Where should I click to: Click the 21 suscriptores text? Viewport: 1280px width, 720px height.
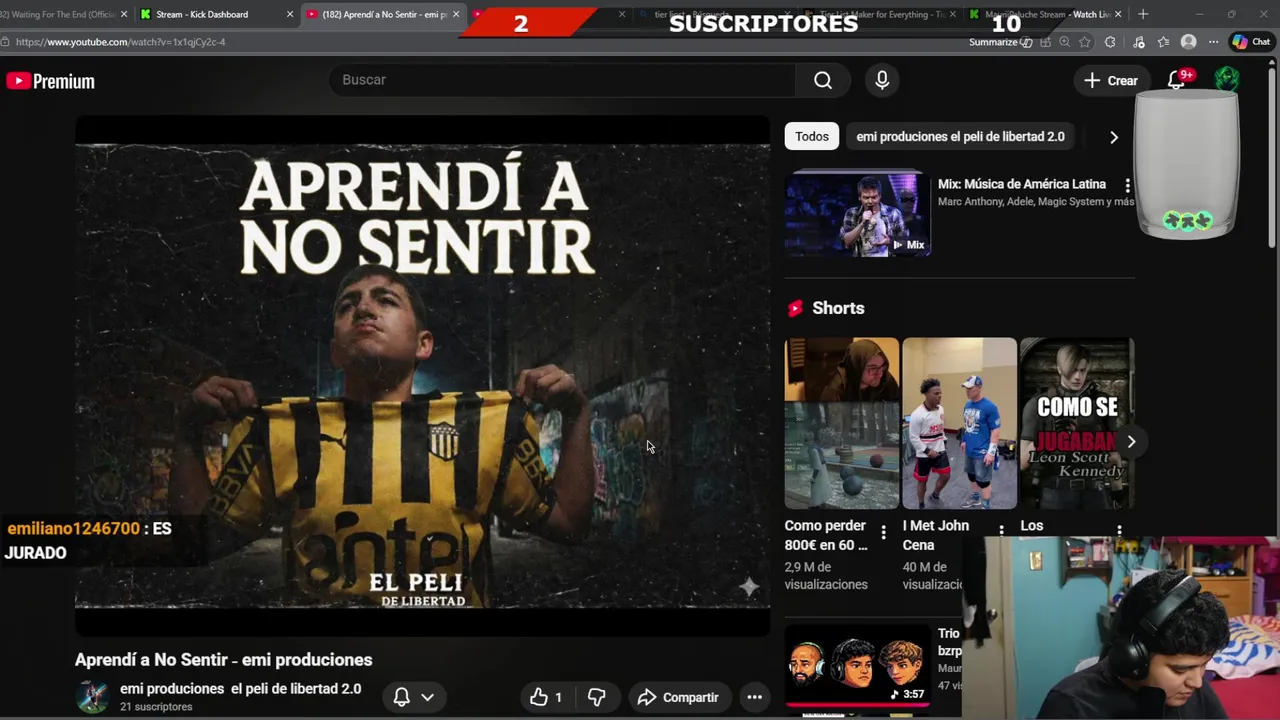[x=156, y=707]
